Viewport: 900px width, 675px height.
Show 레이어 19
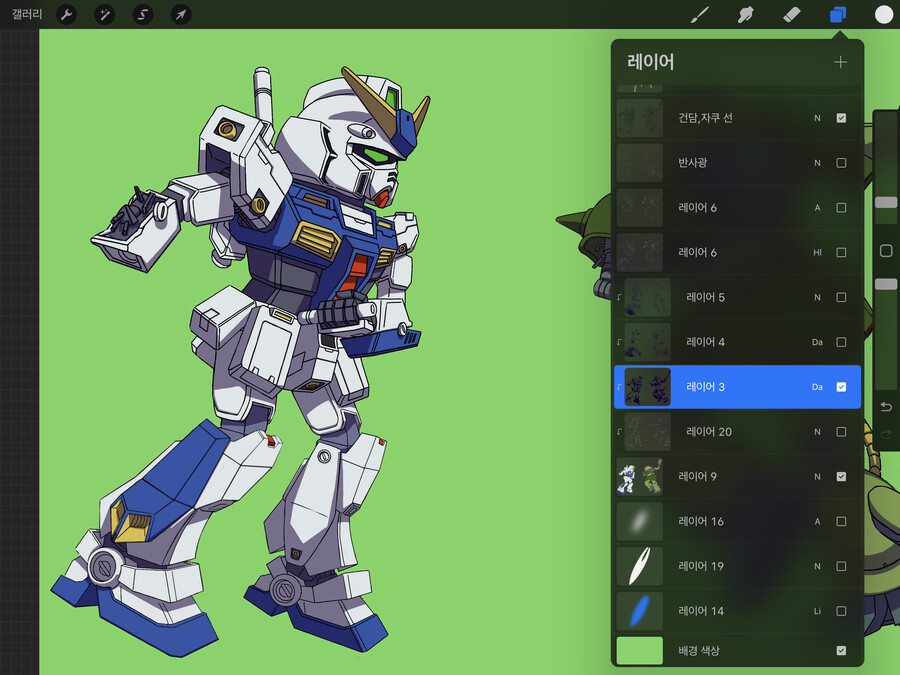pos(841,566)
